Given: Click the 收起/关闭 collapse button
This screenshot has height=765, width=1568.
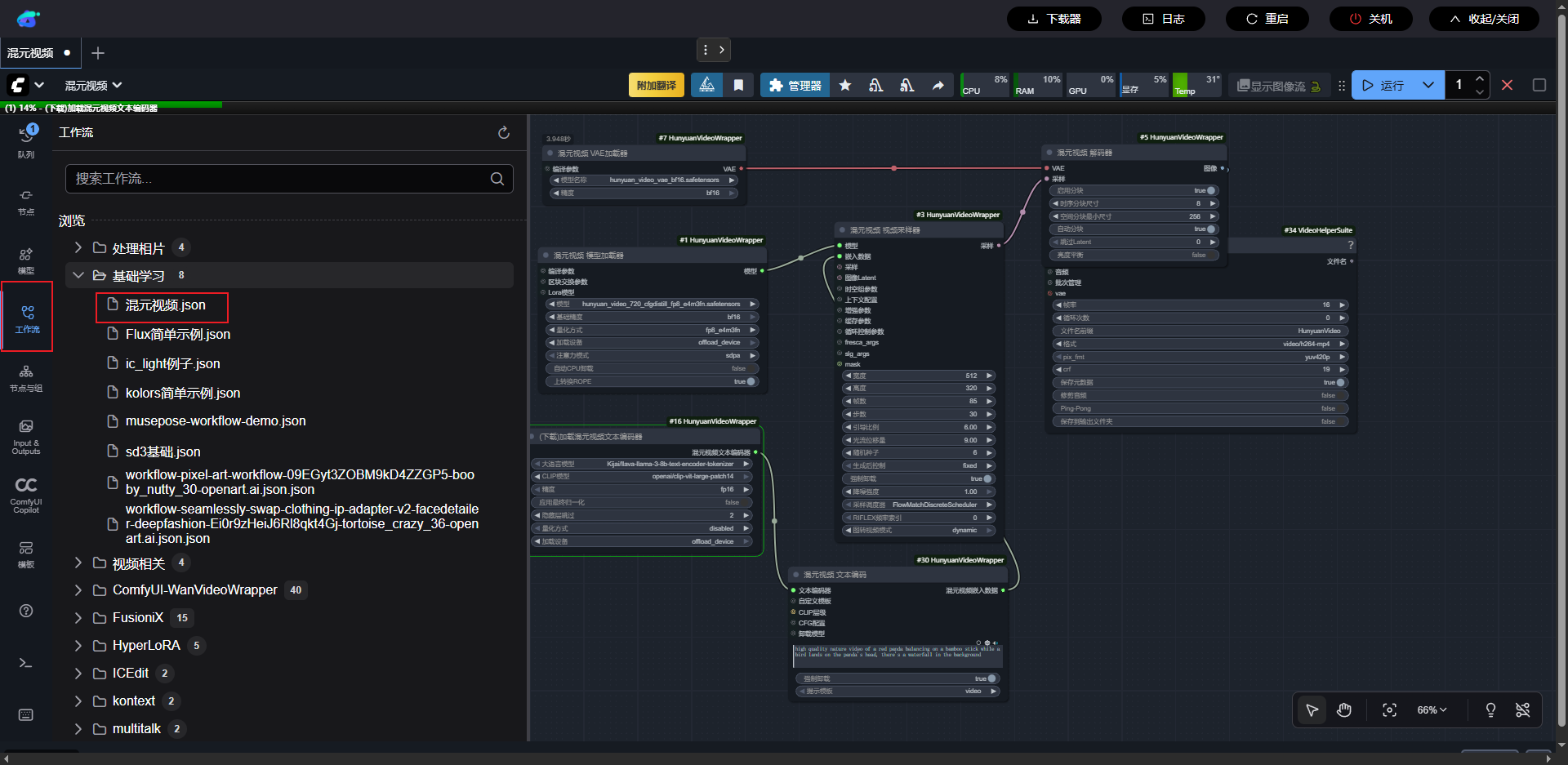Looking at the screenshot, I should (x=1484, y=19).
